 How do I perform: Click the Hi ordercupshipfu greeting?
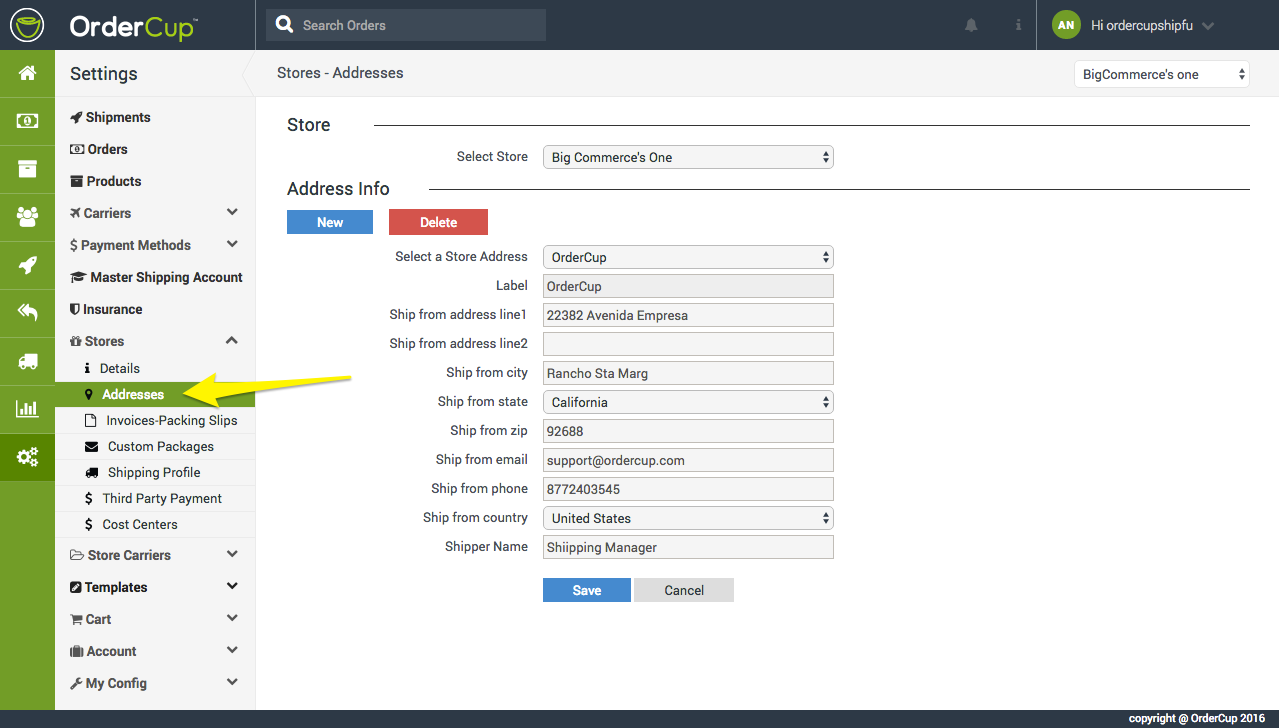(x=1142, y=26)
